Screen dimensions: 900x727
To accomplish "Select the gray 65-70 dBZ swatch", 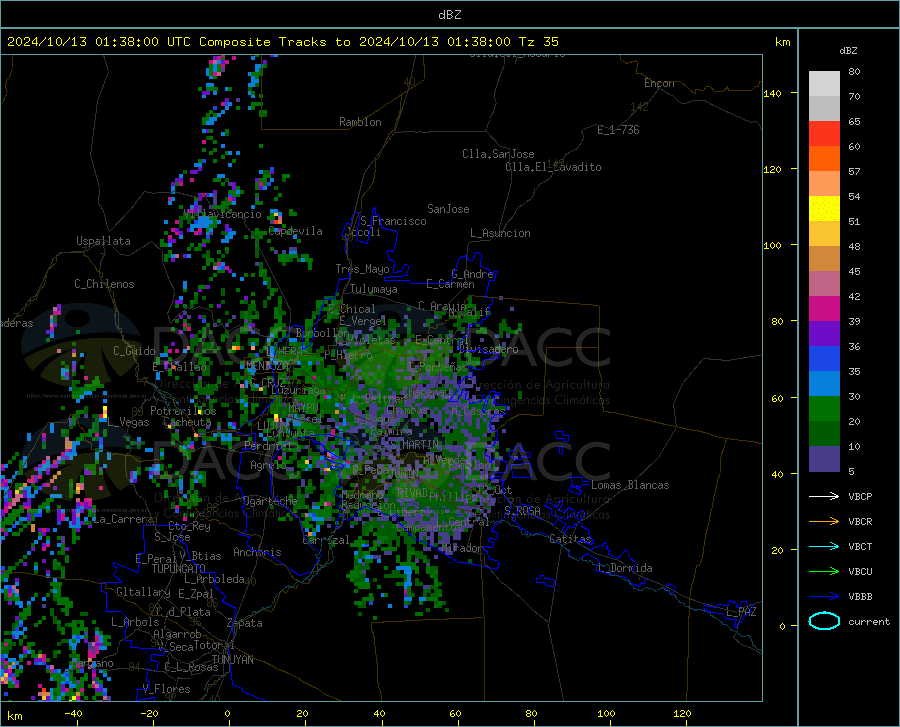I will (x=824, y=109).
